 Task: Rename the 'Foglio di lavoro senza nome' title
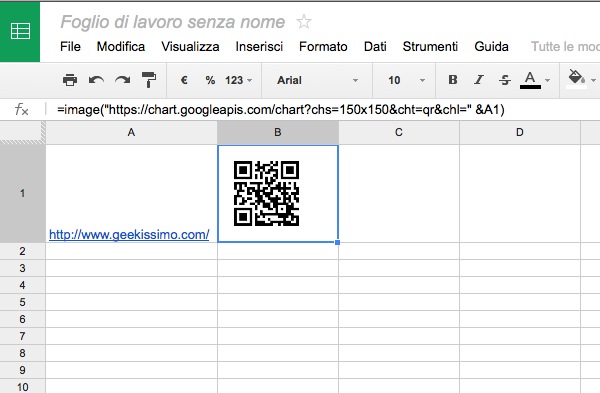click(x=173, y=22)
